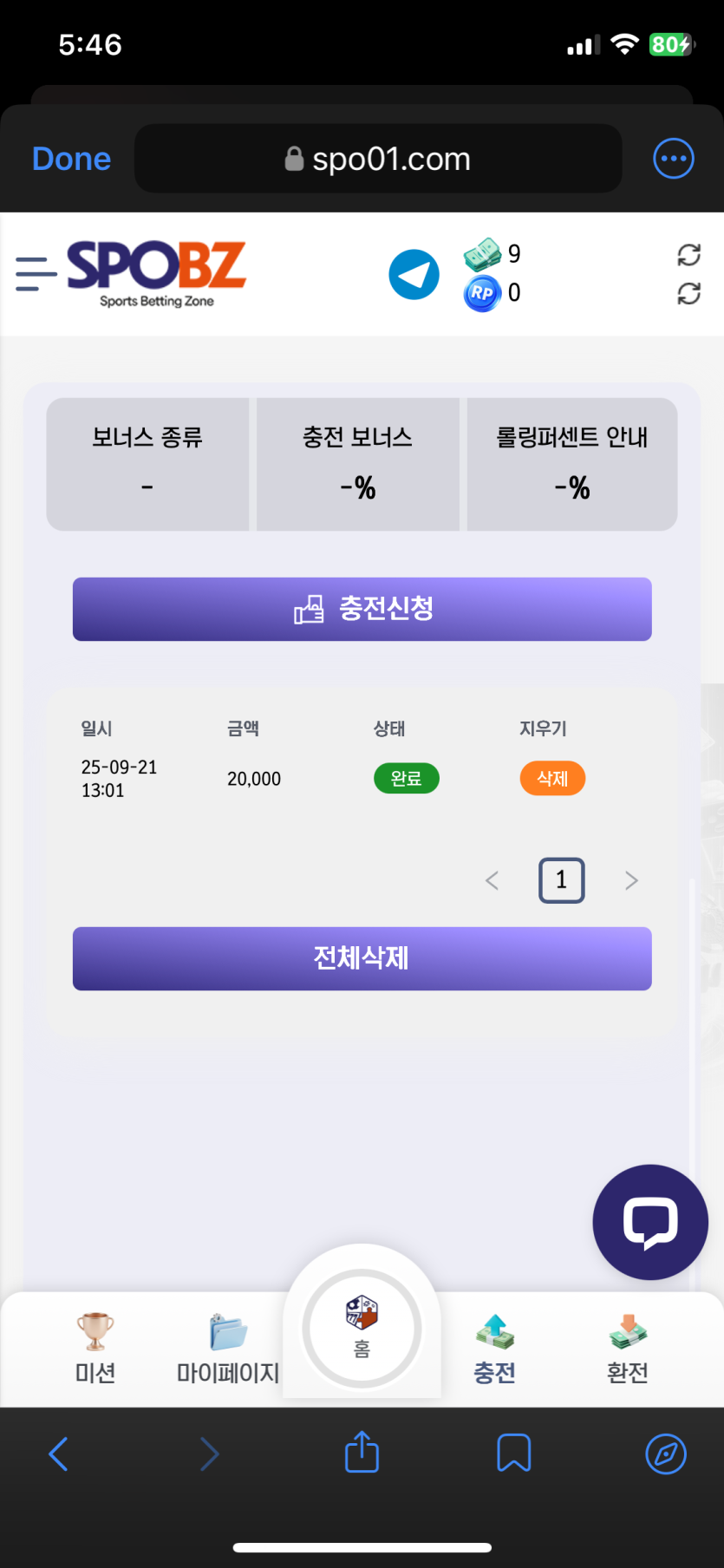
Task: Open page in Safari compass icon
Action: (x=665, y=1454)
